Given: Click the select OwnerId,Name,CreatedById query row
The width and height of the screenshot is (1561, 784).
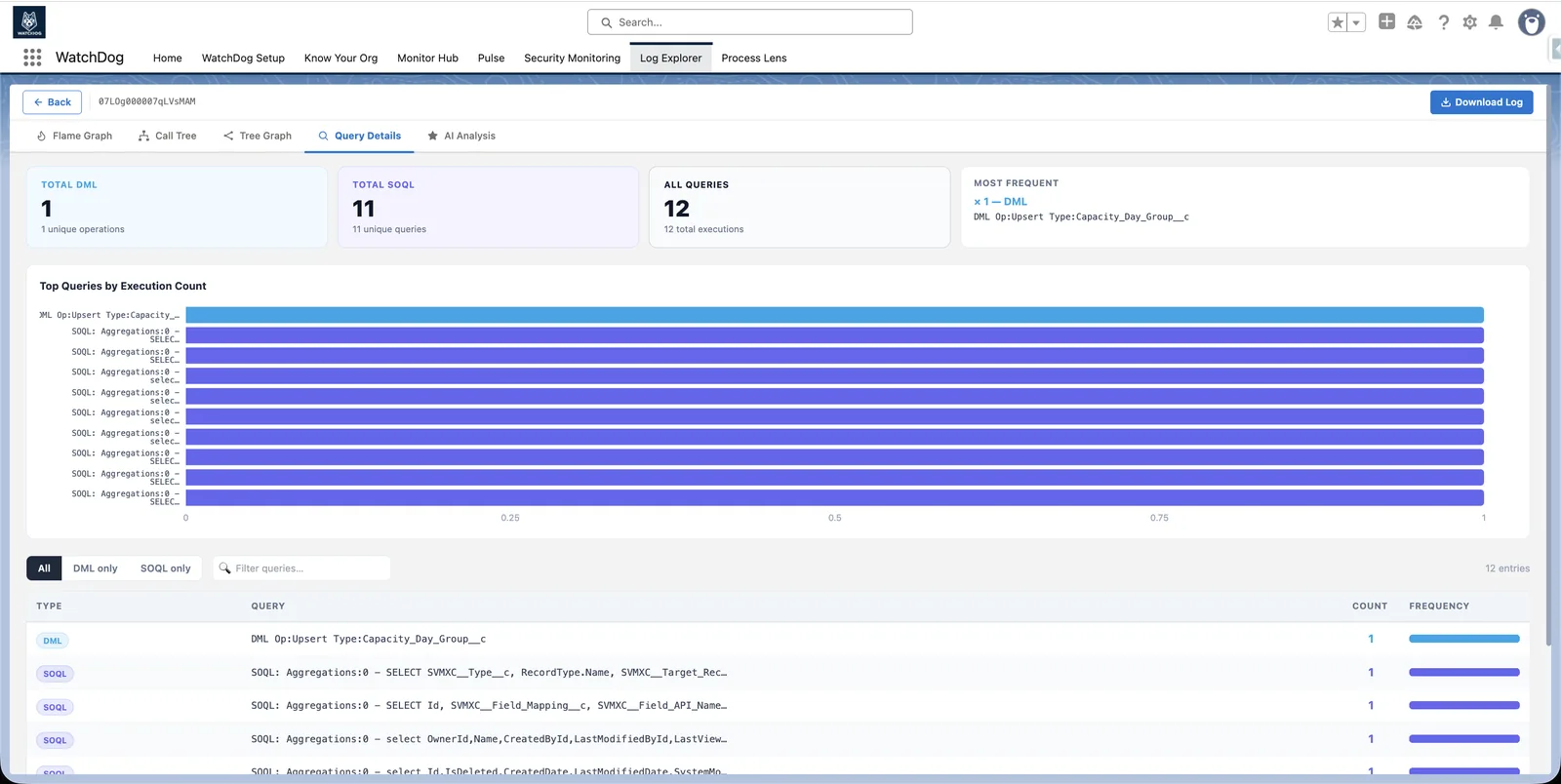Looking at the screenshot, I should pyautogui.click(x=778, y=739).
